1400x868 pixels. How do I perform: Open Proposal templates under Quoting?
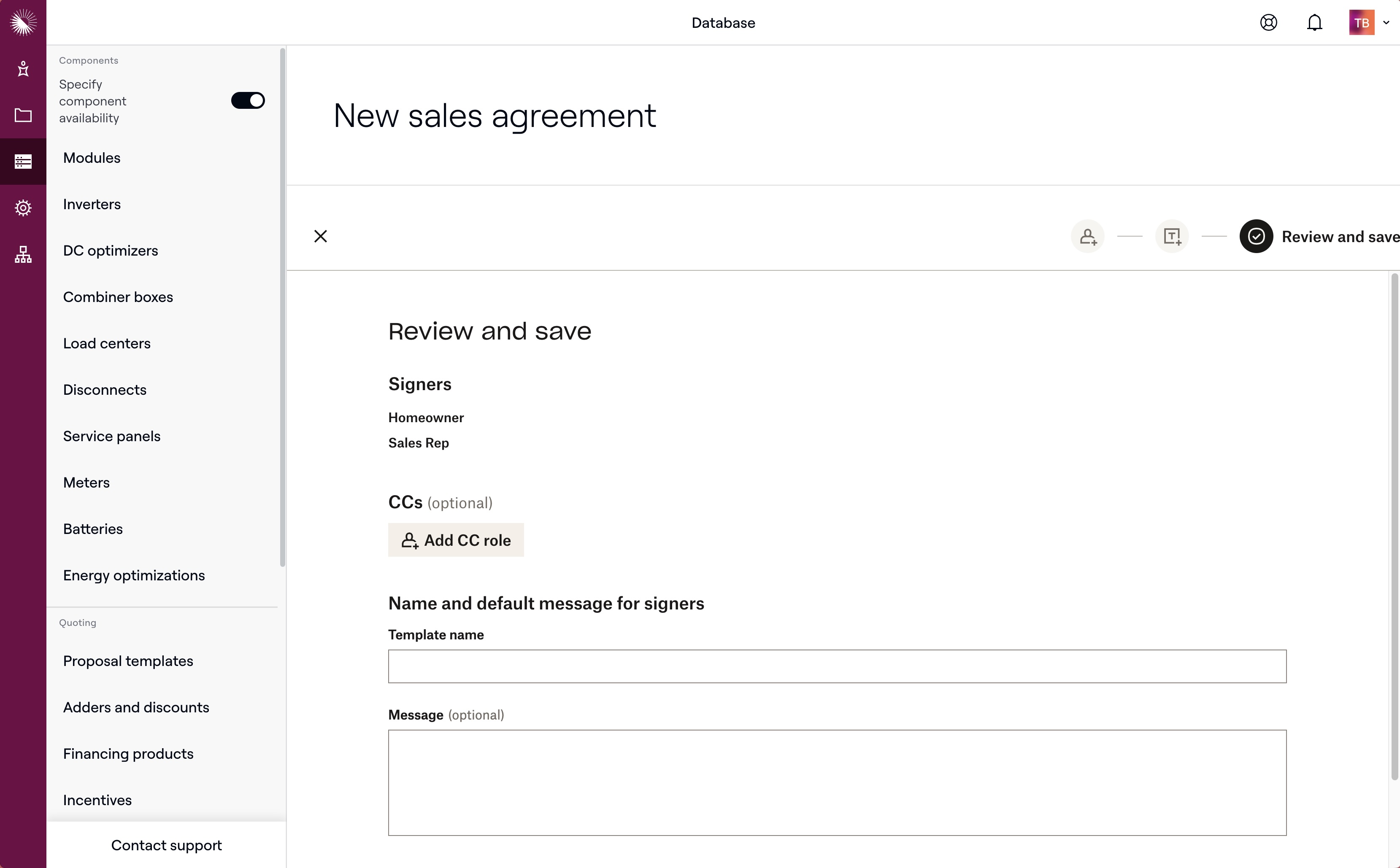128,661
